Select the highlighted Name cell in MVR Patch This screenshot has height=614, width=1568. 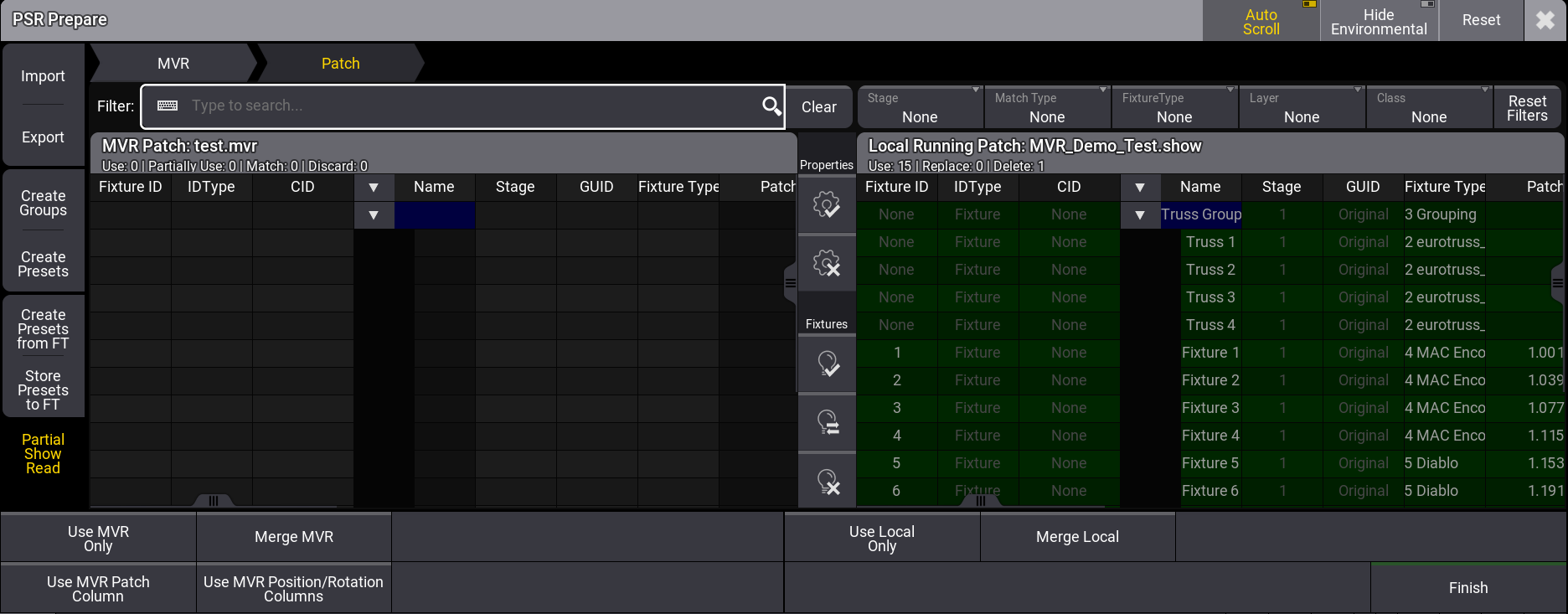435,215
